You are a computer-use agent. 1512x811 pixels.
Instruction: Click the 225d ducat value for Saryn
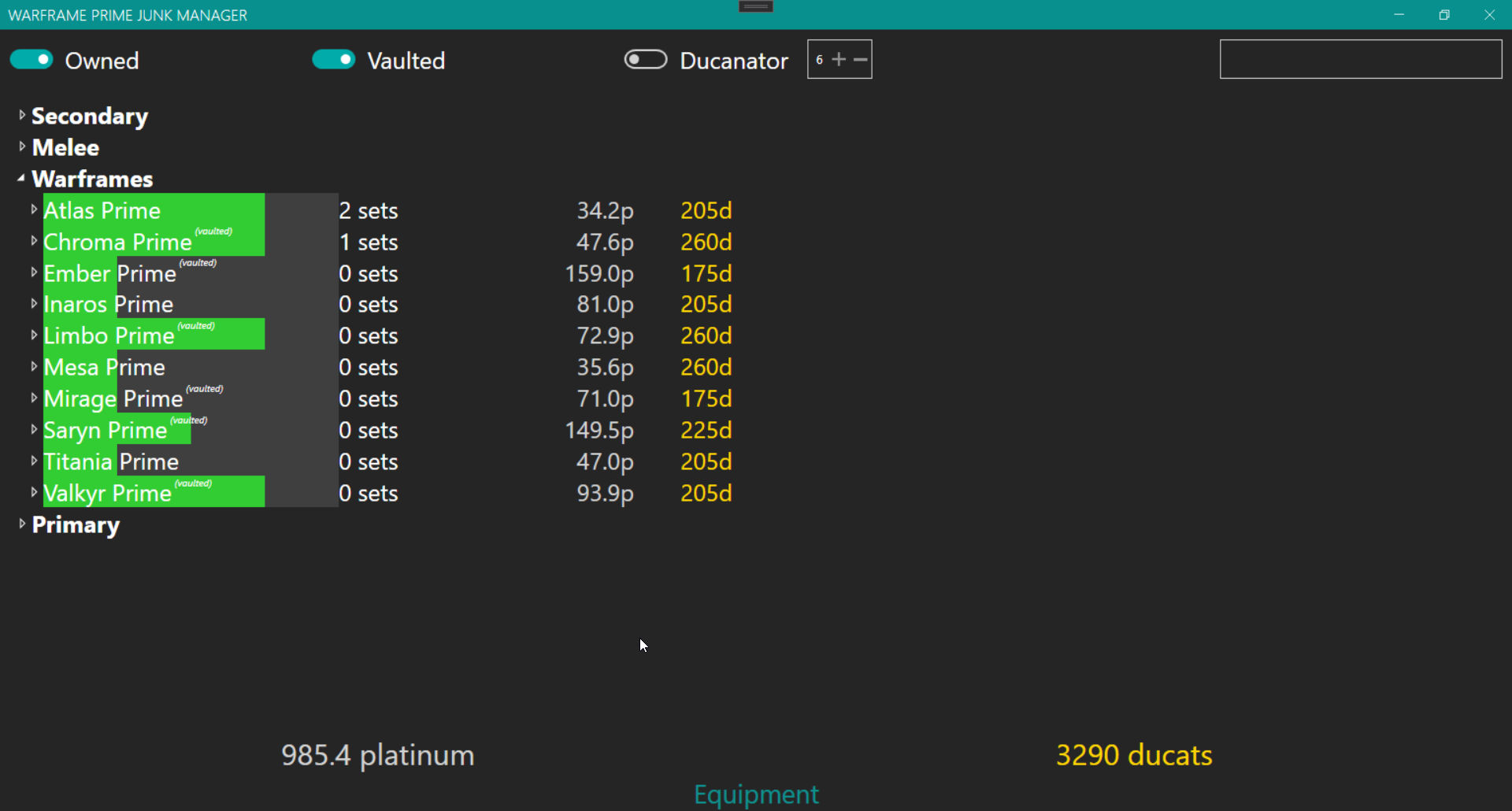click(706, 430)
